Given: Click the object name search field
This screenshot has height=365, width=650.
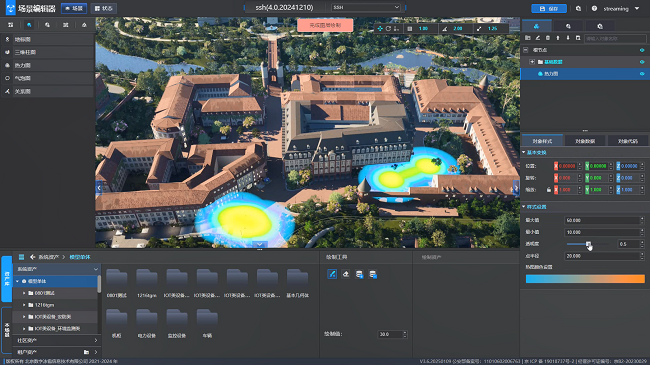Looking at the screenshot, I should [615, 39].
